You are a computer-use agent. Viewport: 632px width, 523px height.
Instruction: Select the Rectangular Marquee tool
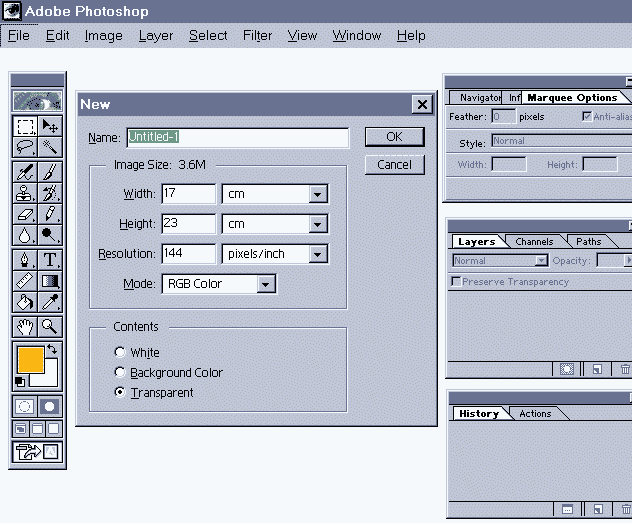point(25,126)
